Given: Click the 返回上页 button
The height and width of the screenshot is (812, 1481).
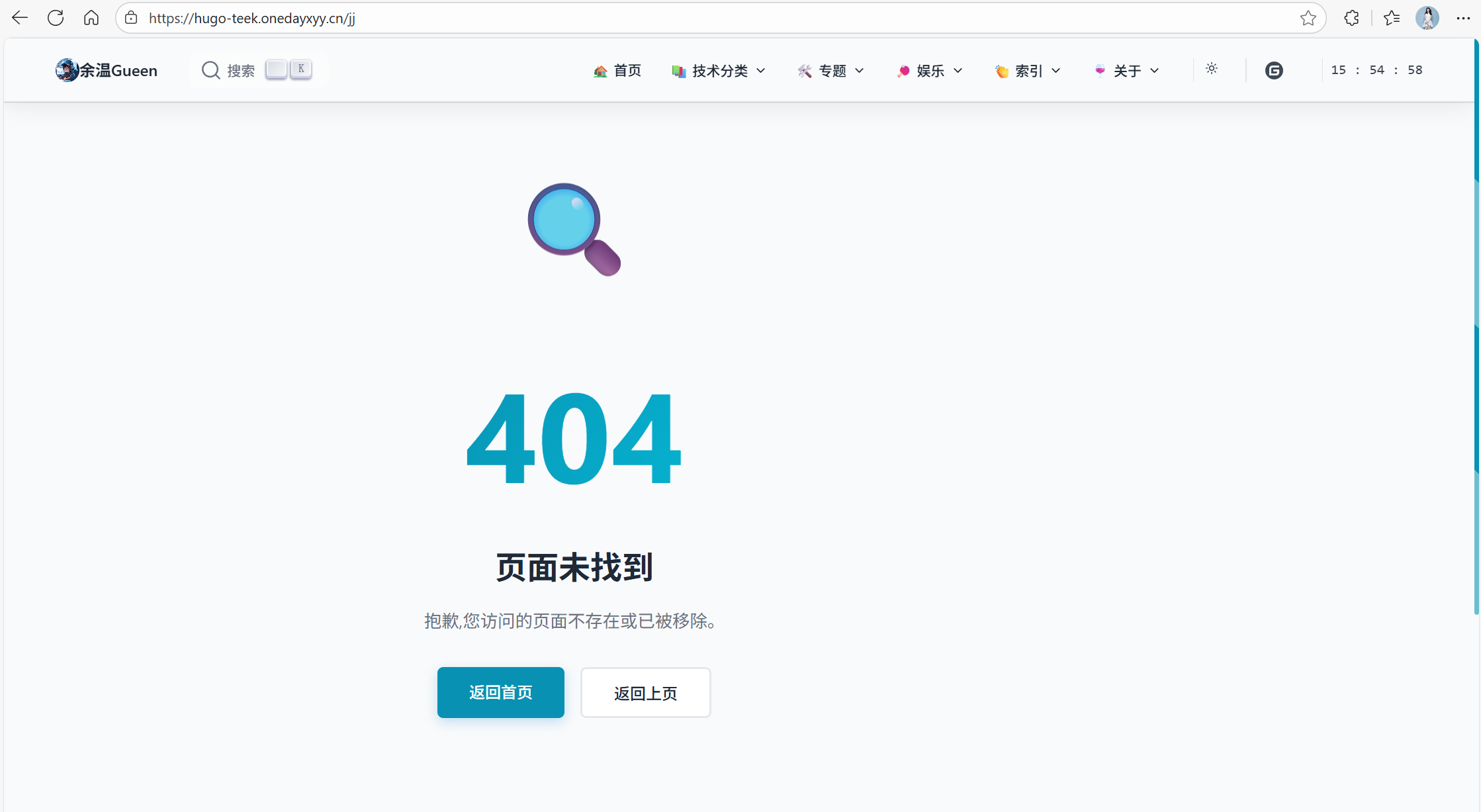Looking at the screenshot, I should [645, 692].
